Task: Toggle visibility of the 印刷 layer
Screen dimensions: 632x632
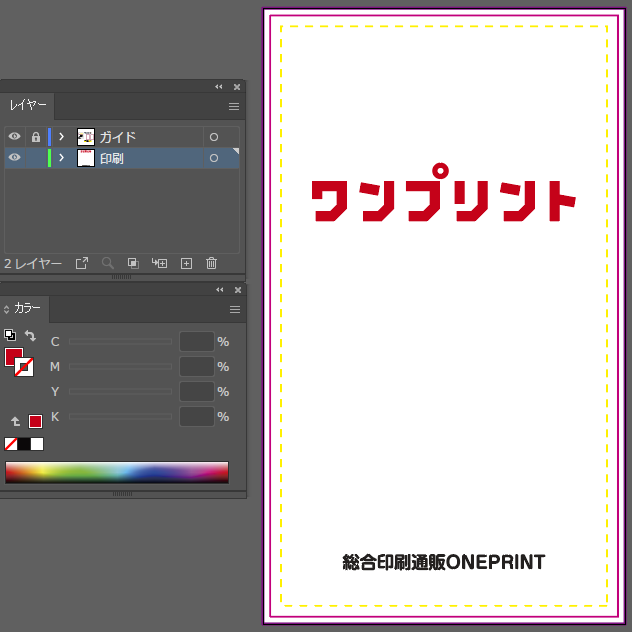Action: [14, 158]
